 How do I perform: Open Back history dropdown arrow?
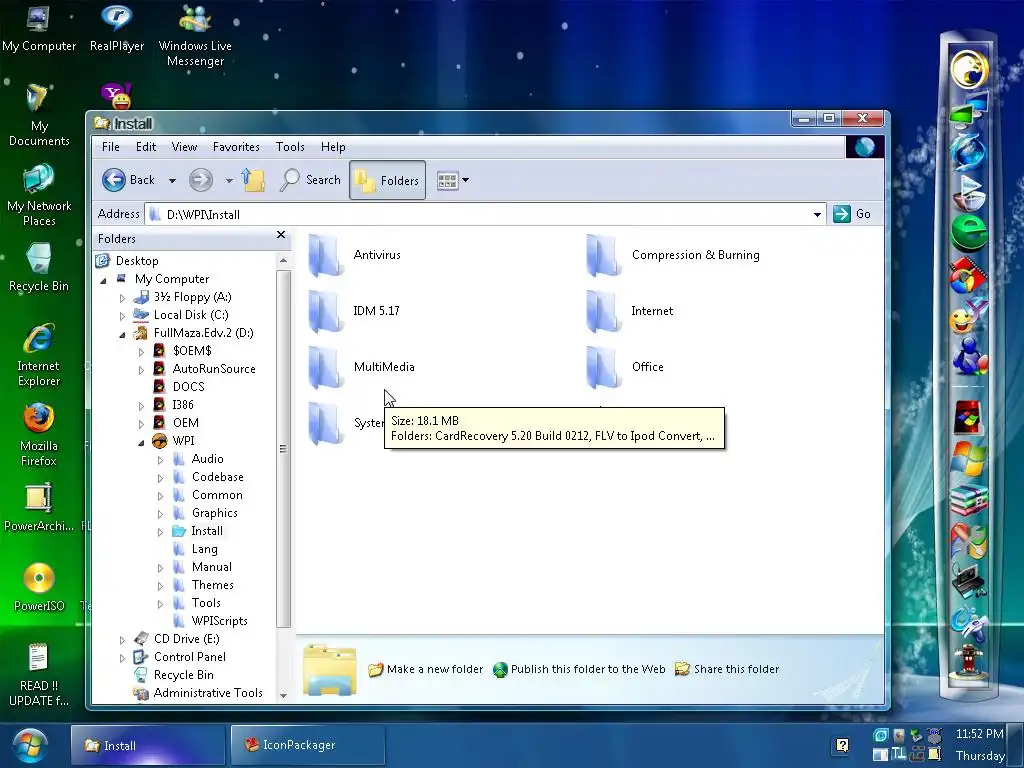172,180
